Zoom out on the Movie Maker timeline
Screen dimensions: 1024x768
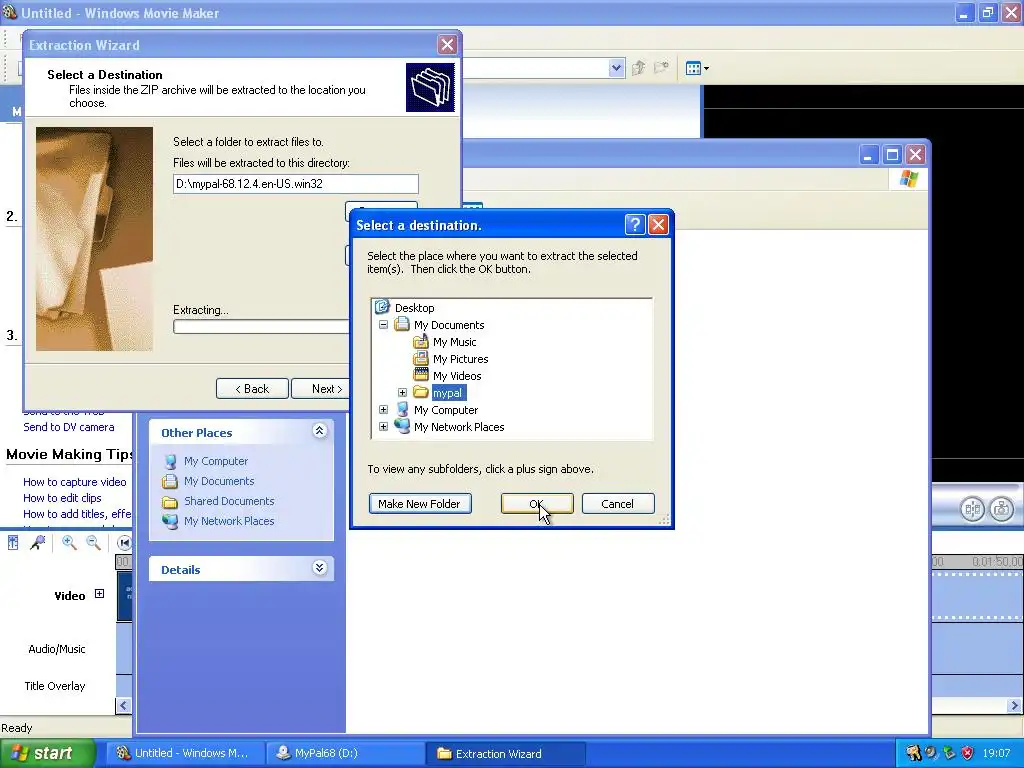(x=93, y=543)
